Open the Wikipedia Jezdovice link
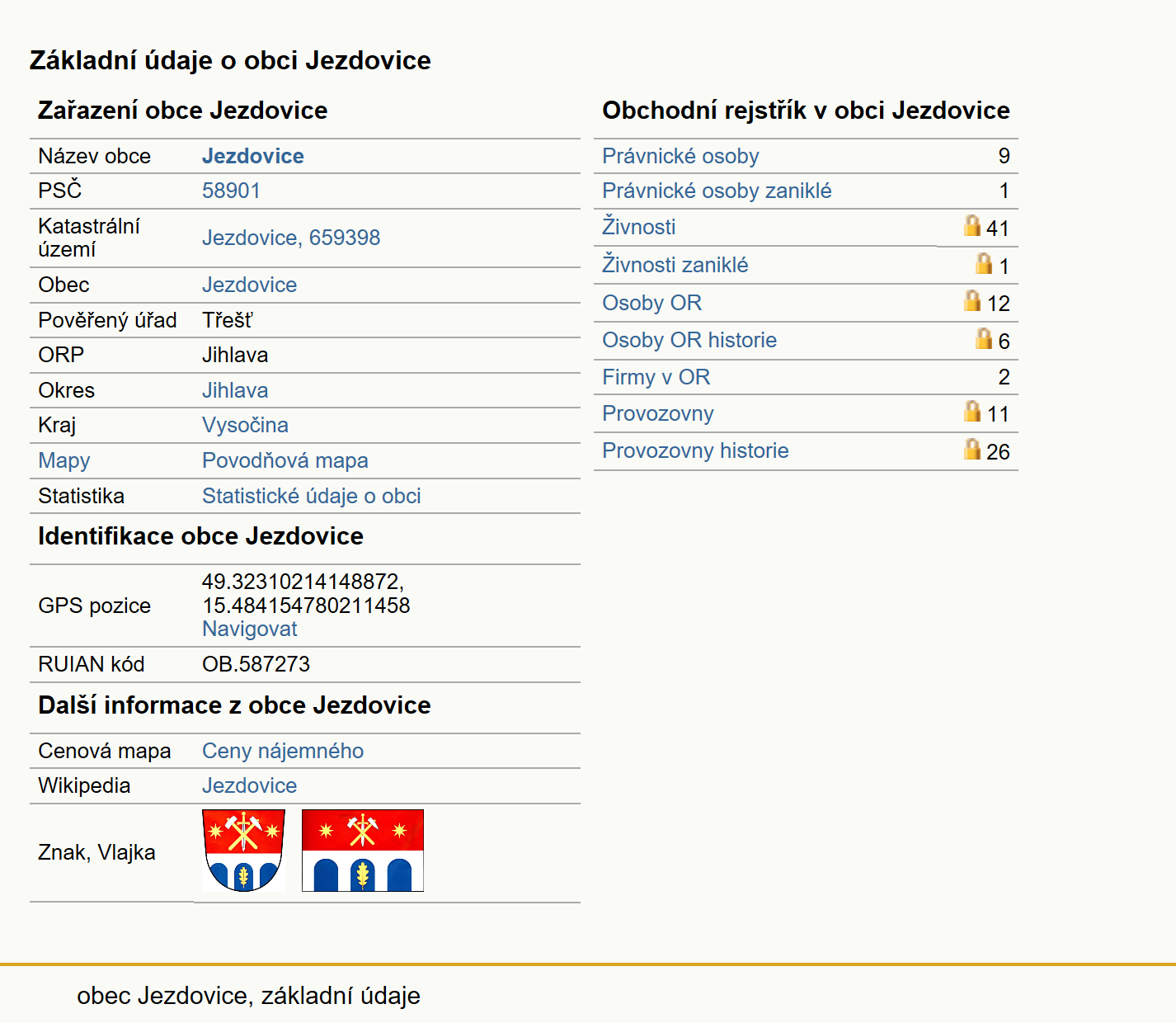 (x=249, y=785)
